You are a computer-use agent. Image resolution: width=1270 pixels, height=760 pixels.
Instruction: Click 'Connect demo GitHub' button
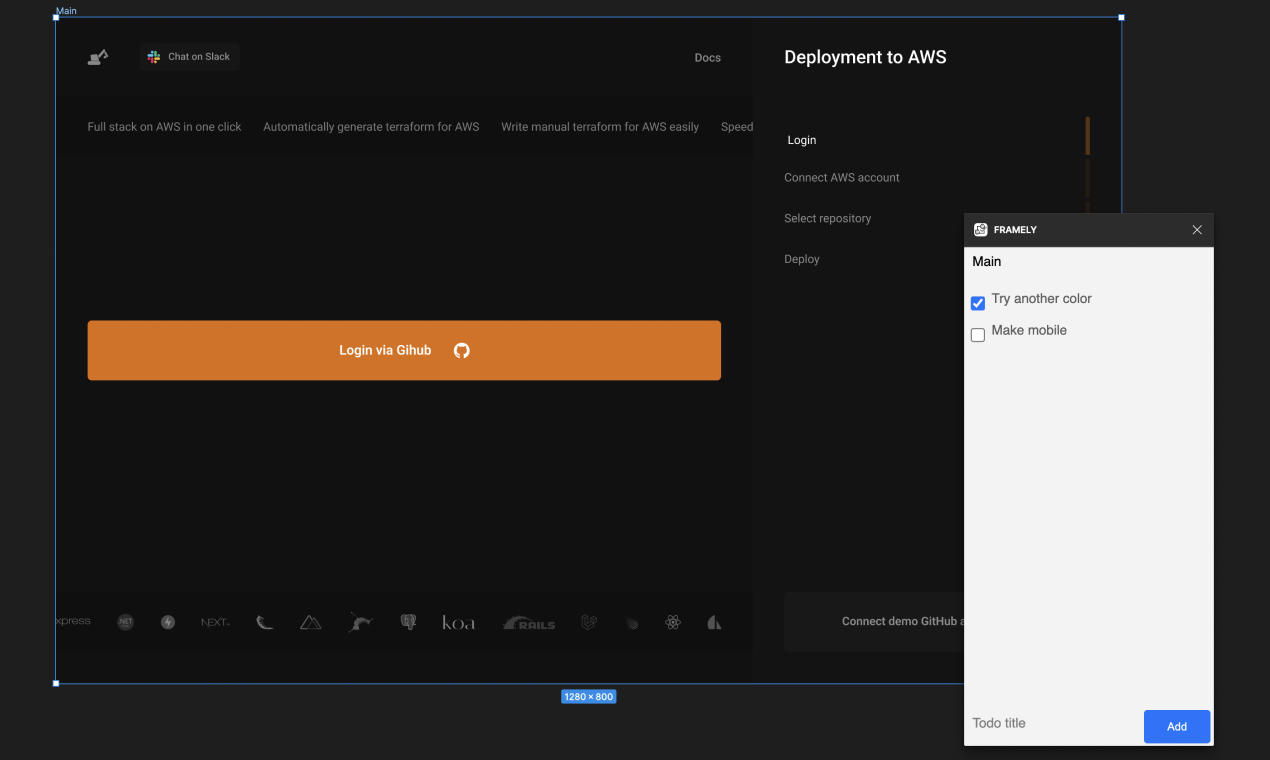[x=873, y=621]
